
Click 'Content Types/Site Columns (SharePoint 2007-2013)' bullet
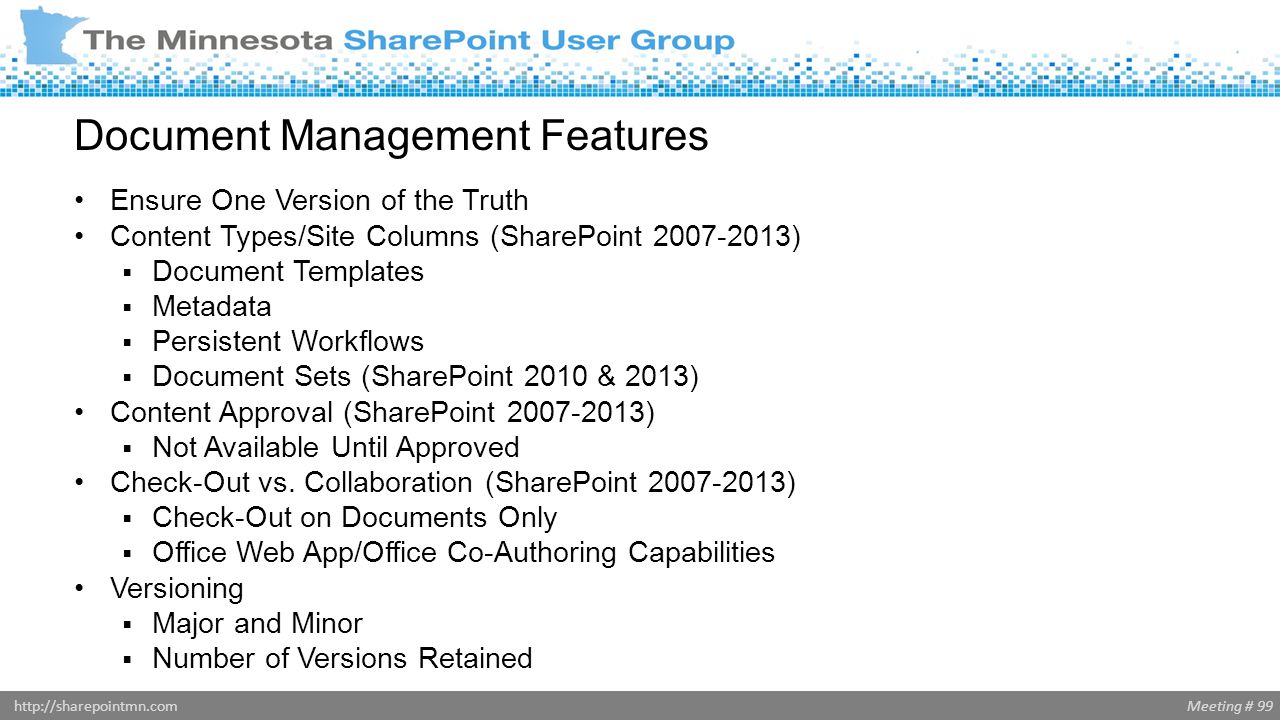[x=455, y=237]
